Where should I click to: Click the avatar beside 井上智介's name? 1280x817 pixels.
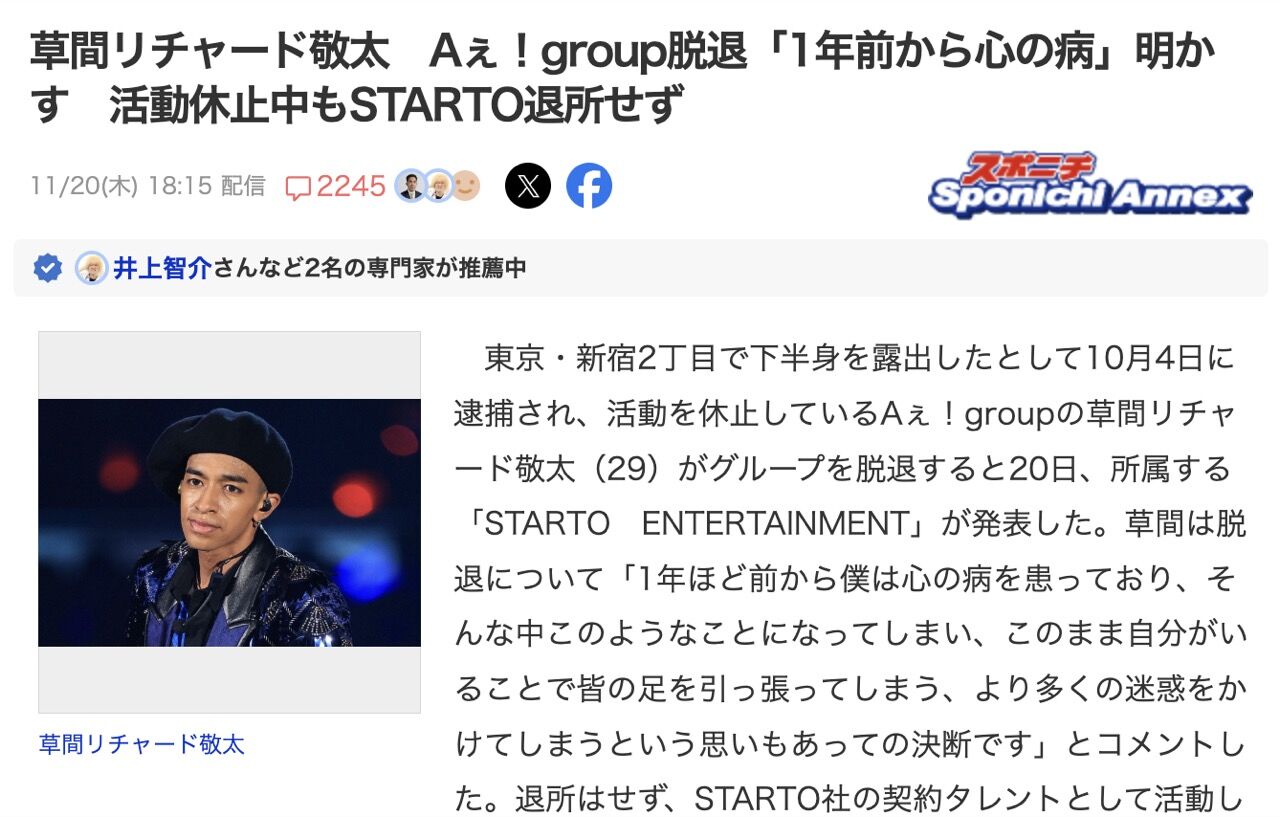(91, 268)
